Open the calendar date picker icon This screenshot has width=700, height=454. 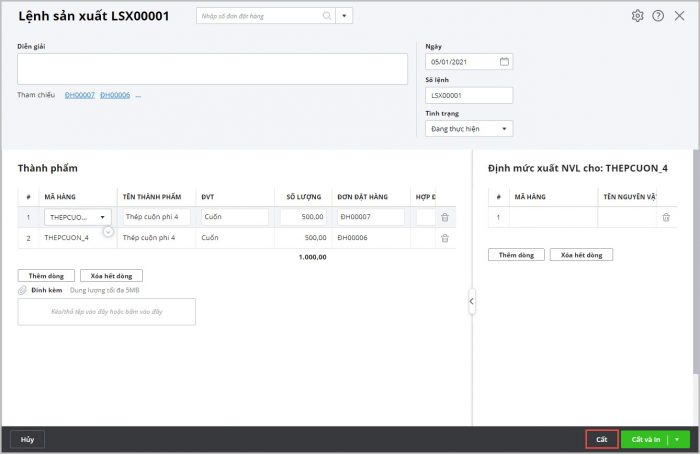pos(504,62)
